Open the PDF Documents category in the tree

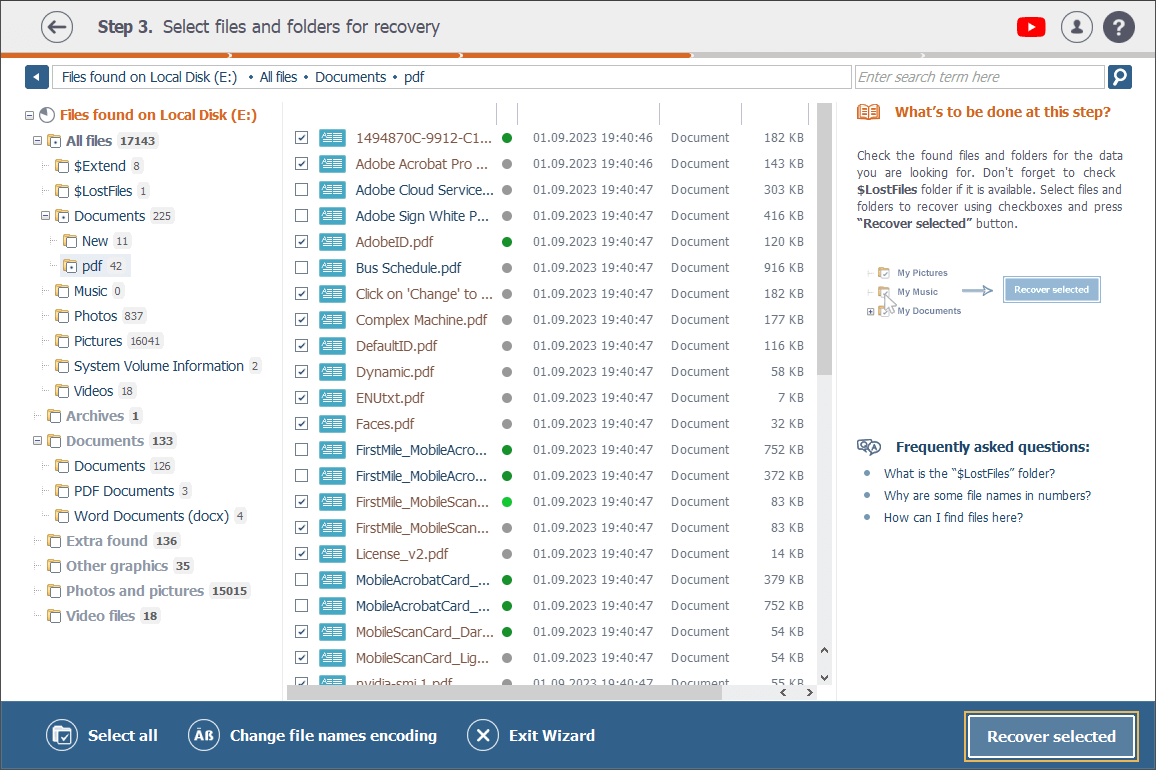coord(123,491)
